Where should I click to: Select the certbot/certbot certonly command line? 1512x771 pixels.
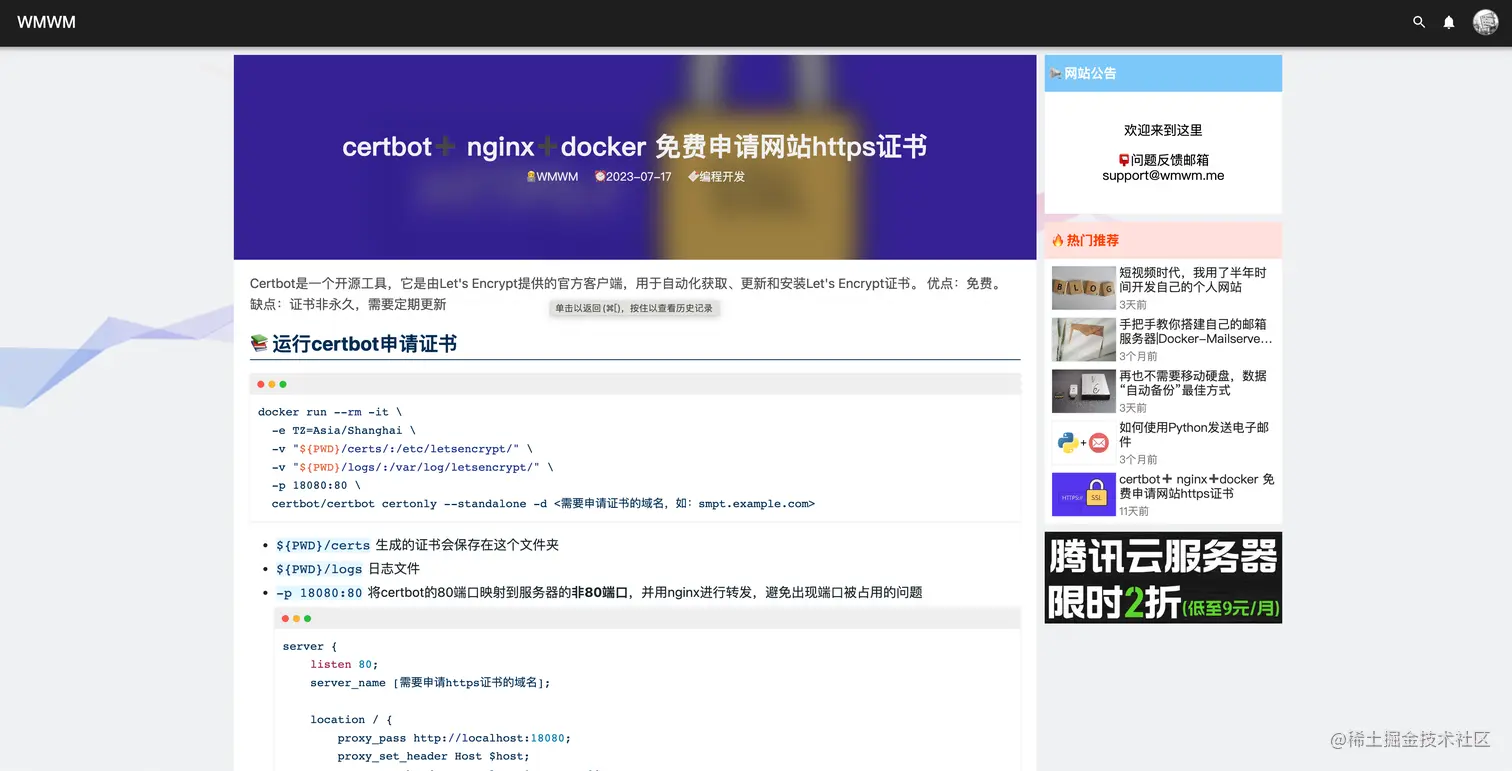tap(543, 503)
